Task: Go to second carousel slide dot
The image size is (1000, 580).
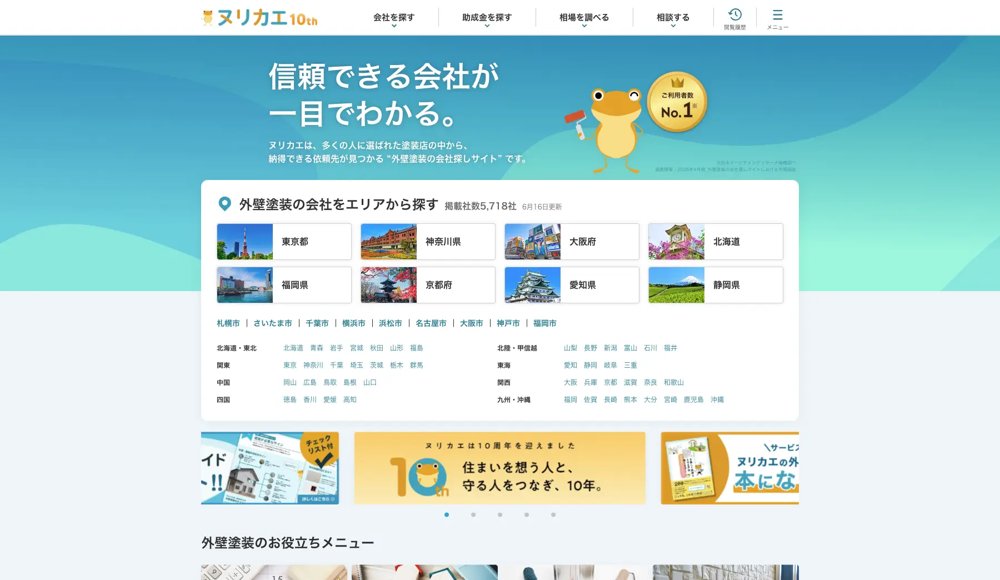Action: point(473,514)
